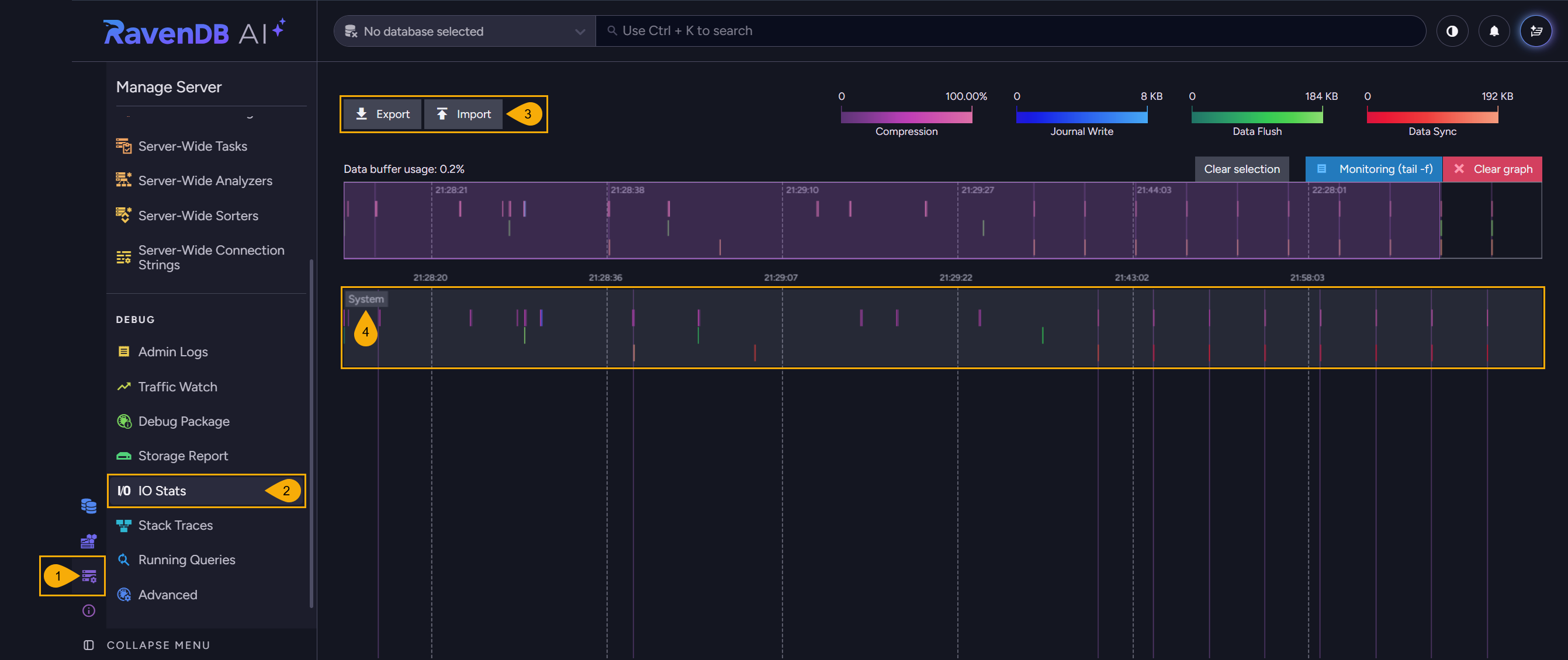Image resolution: width=1568 pixels, height=660 pixels.
Task: Click the 21:28:38 marker in overview
Action: pos(627,190)
